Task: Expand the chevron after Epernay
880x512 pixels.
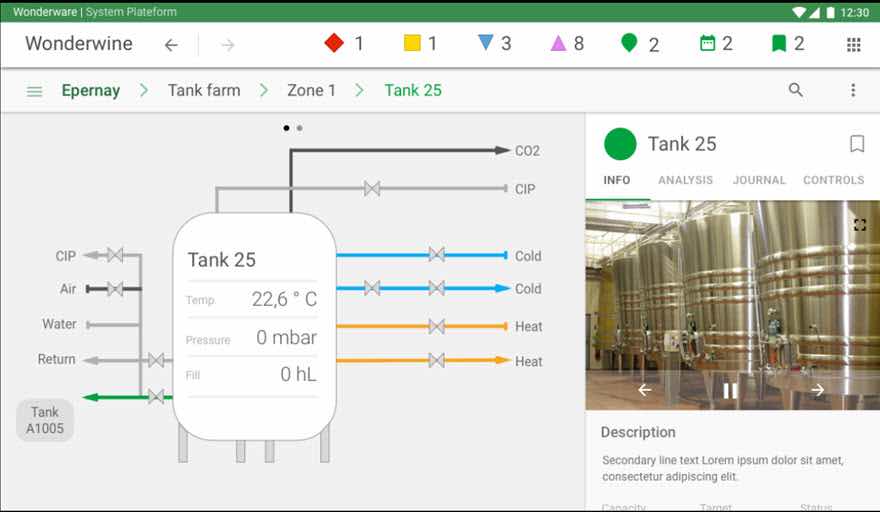Action: tap(144, 90)
